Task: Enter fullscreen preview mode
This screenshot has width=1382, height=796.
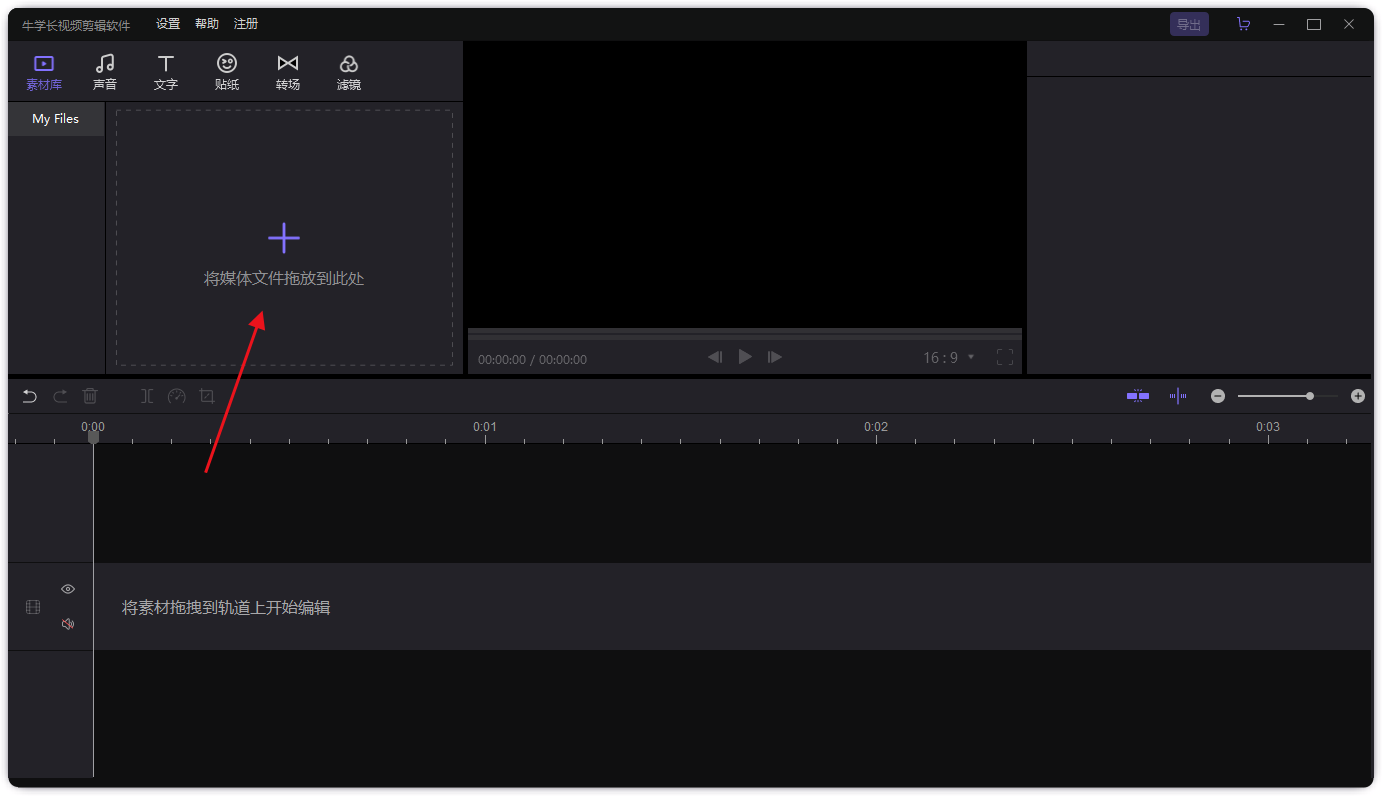Action: [x=1005, y=357]
